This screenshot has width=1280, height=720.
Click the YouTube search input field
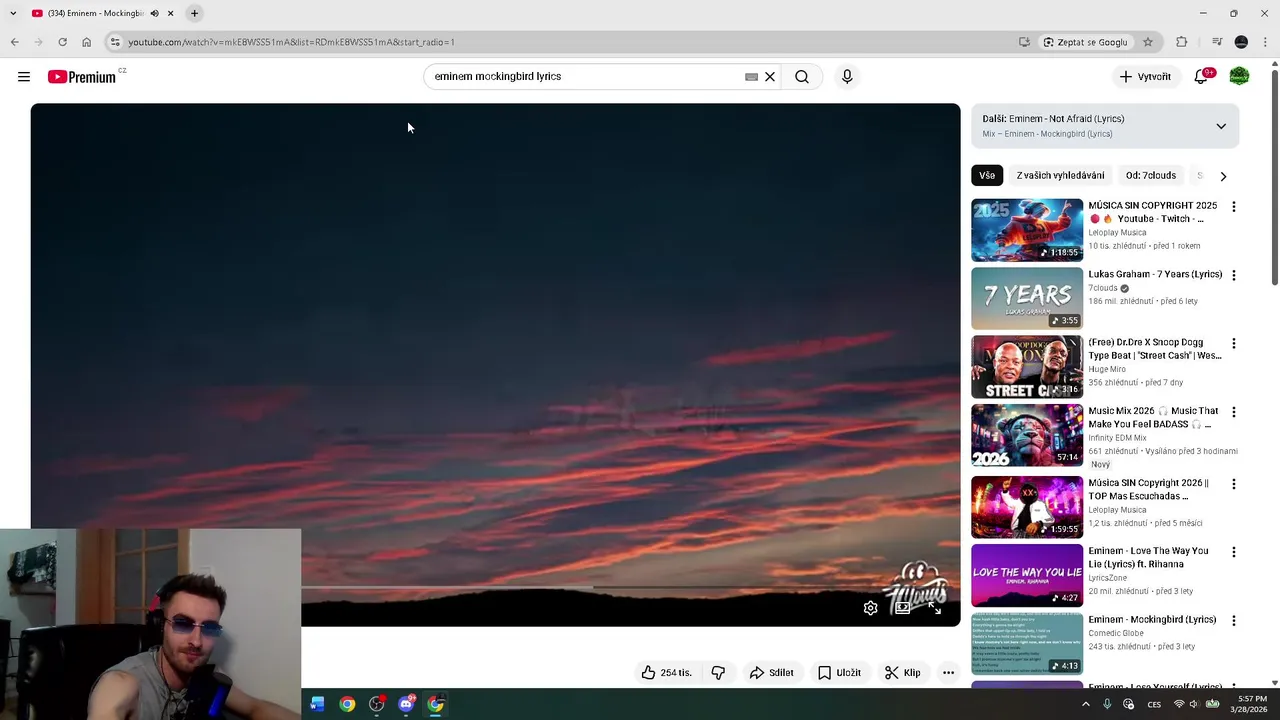pos(585,77)
